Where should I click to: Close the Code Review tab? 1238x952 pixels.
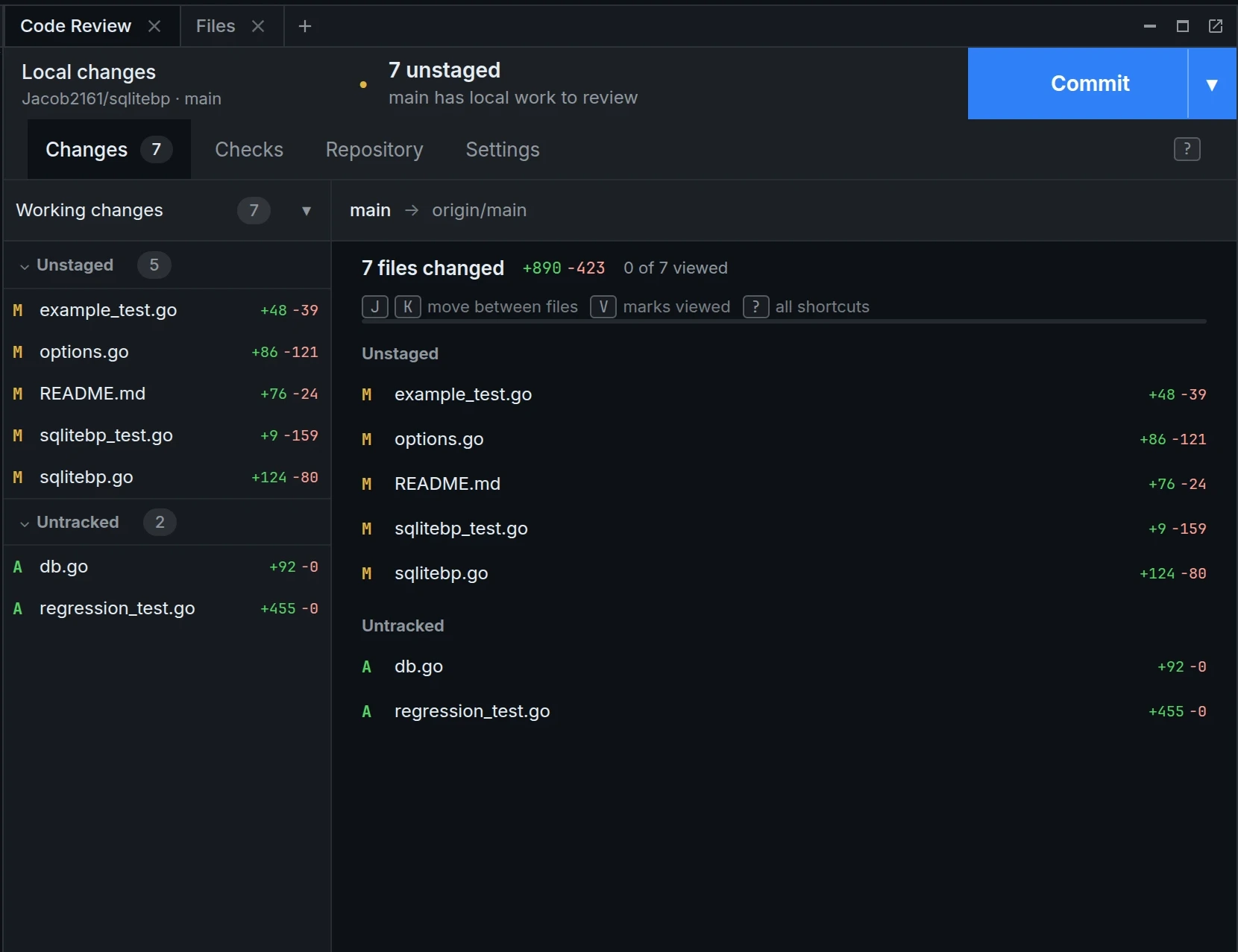(154, 26)
